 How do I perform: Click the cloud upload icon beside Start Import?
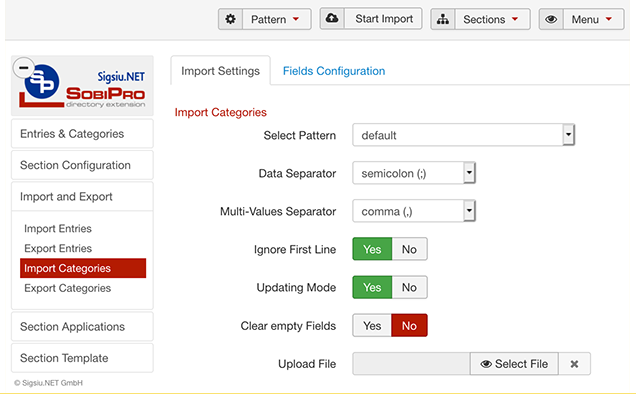332,19
